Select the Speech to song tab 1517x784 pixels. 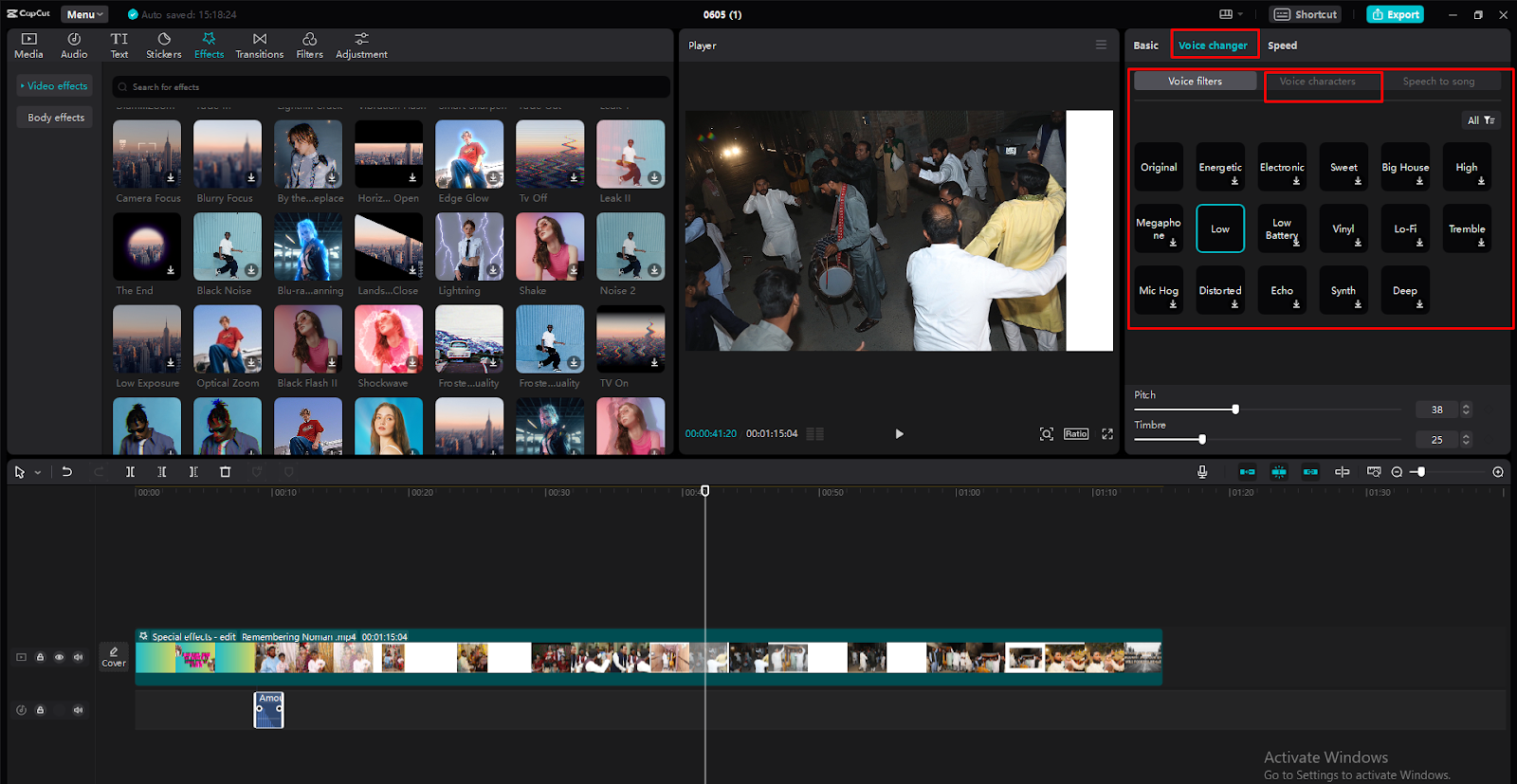point(1439,82)
